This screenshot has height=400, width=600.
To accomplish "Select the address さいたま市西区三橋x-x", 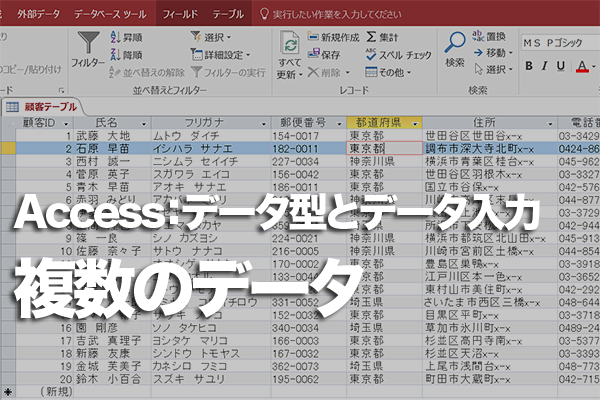I will [490, 302].
